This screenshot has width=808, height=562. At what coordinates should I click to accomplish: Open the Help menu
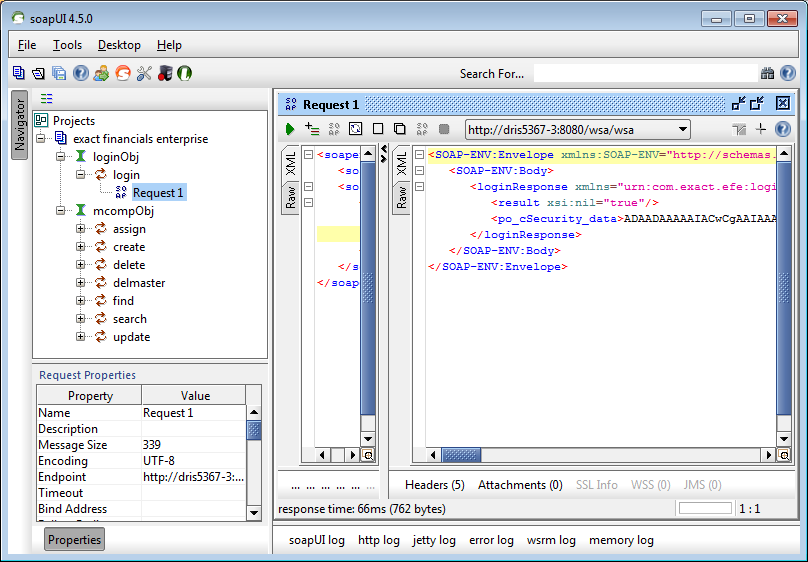(x=169, y=45)
